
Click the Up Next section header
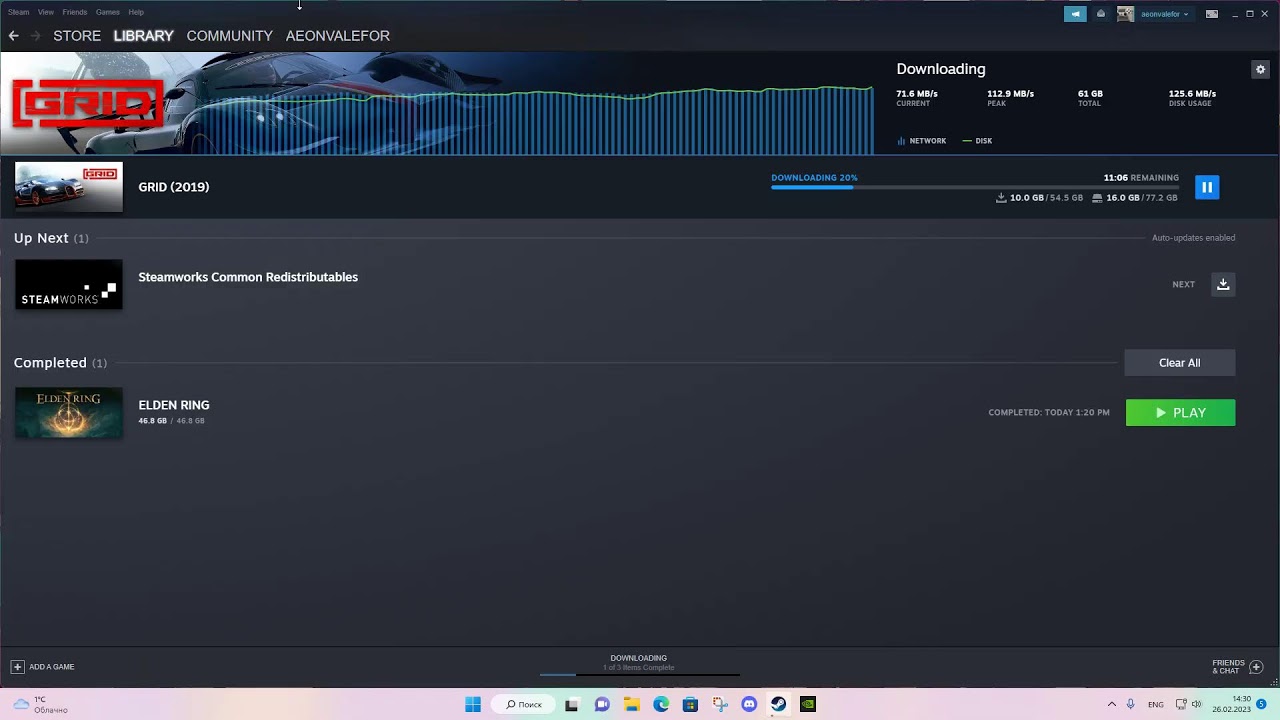tap(51, 238)
